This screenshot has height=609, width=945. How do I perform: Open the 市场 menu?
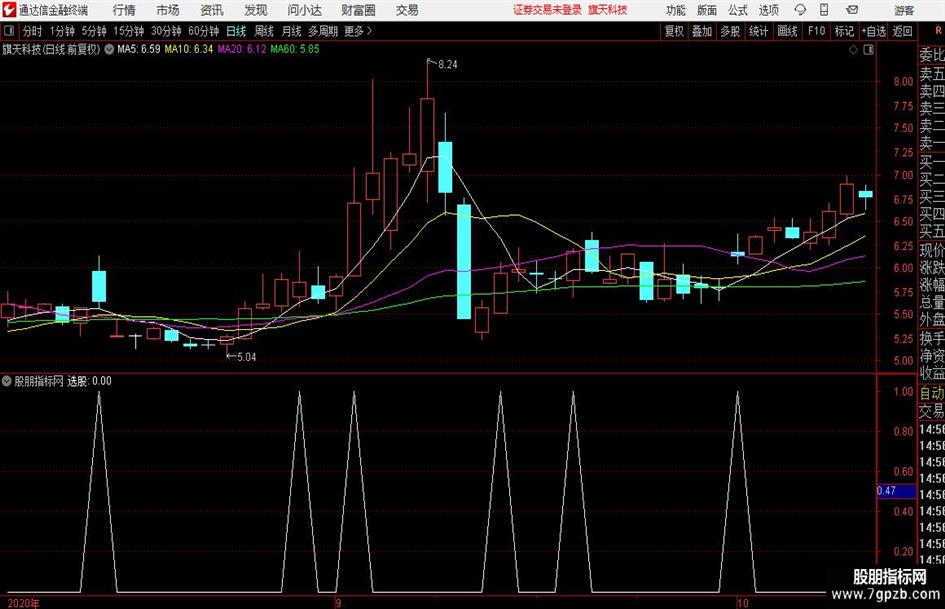click(168, 10)
